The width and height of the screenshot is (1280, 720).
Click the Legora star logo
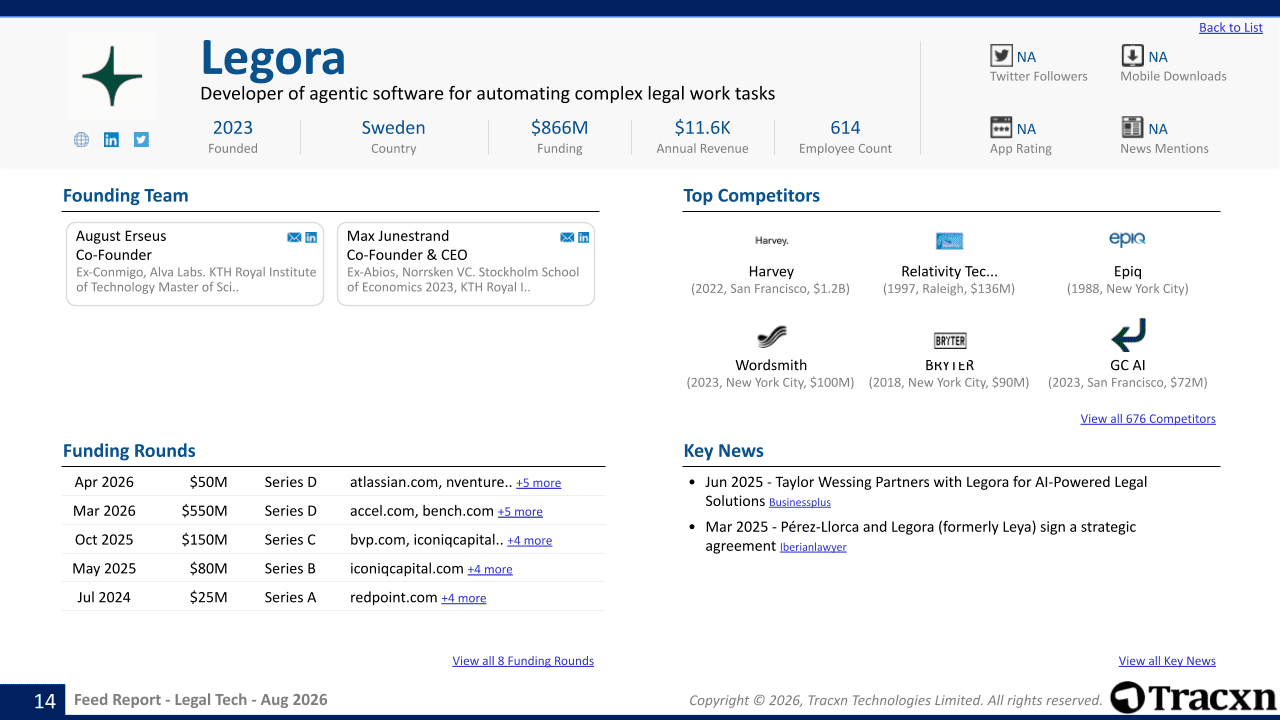(x=112, y=76)
